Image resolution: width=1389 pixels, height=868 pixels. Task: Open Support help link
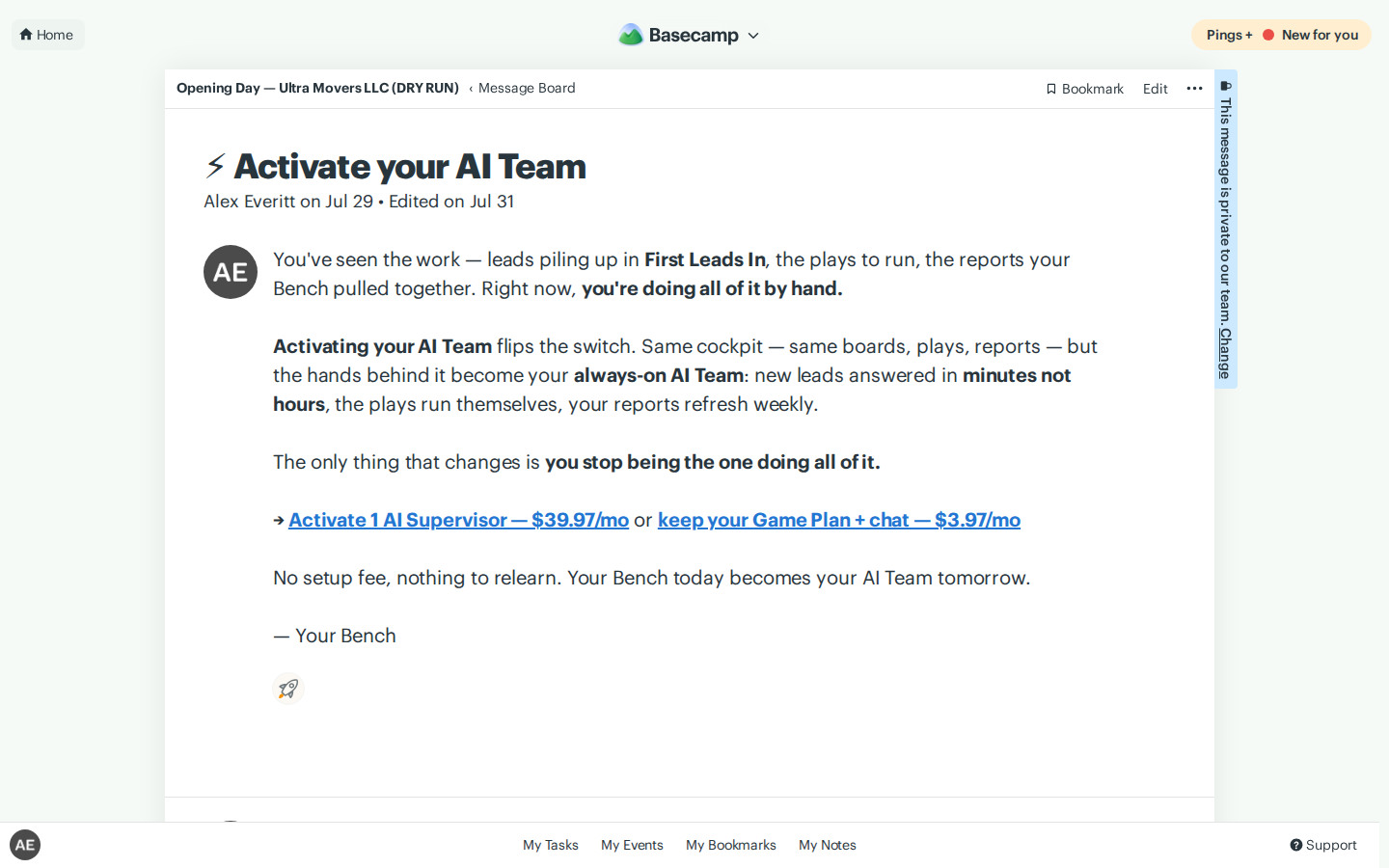(x=1323, y=845)
